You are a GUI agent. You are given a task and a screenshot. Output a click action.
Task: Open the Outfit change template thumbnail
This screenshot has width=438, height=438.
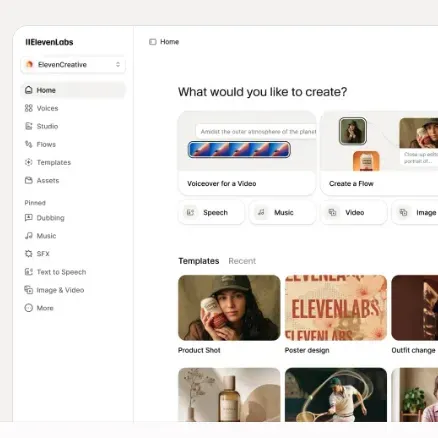415,308
